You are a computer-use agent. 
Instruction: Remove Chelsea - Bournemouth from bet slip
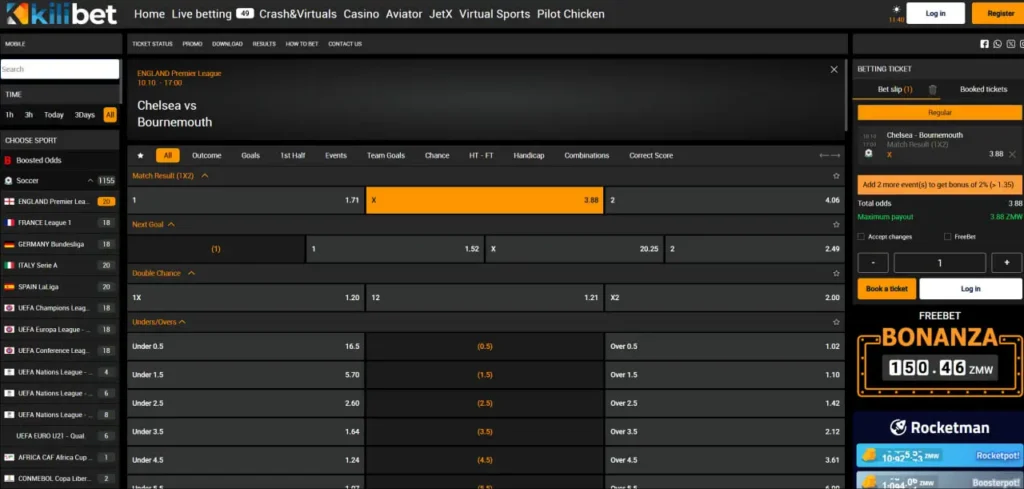tap(1012, 154)
